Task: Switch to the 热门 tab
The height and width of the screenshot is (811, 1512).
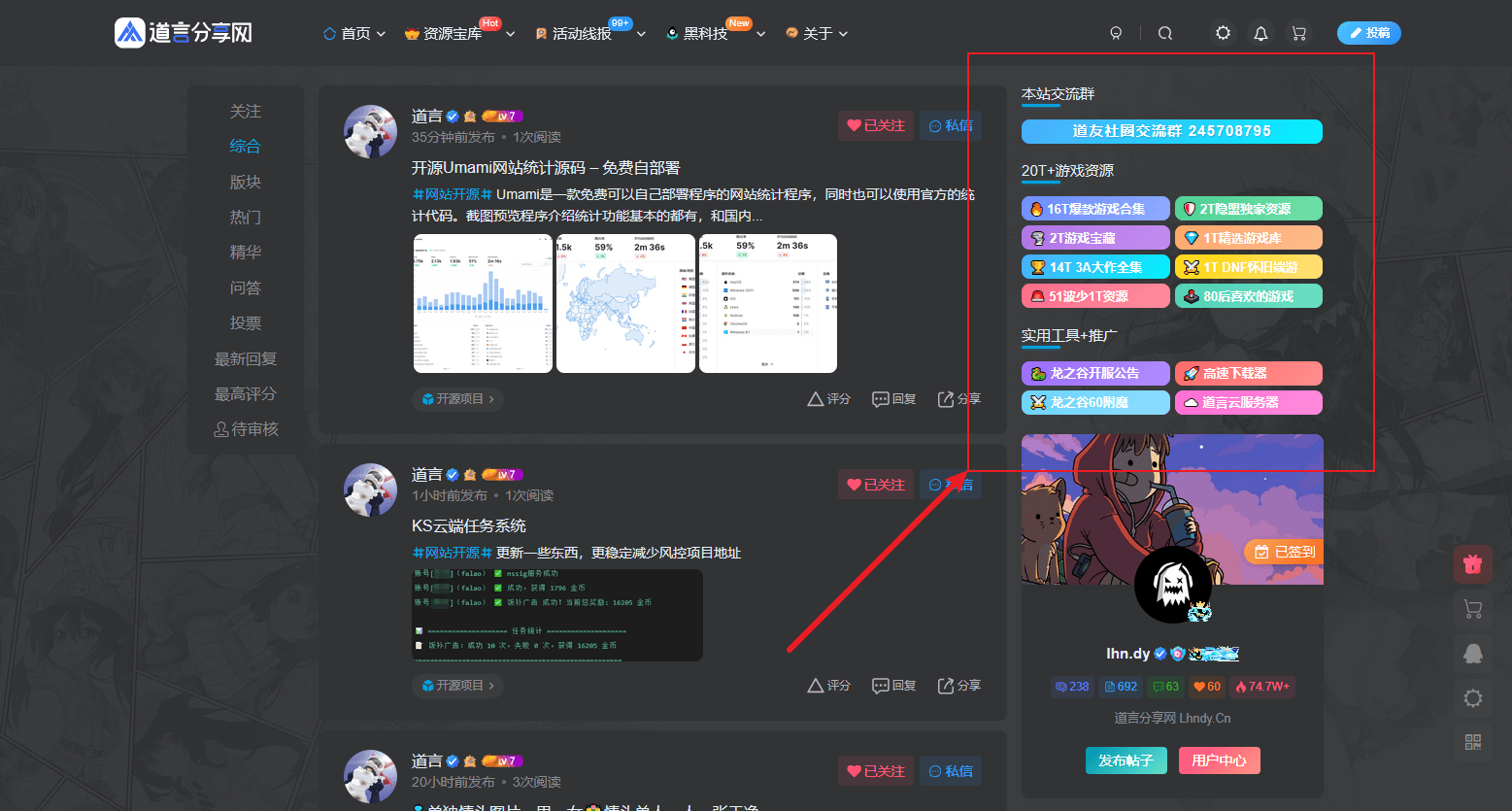Action: tap(246, 217)
